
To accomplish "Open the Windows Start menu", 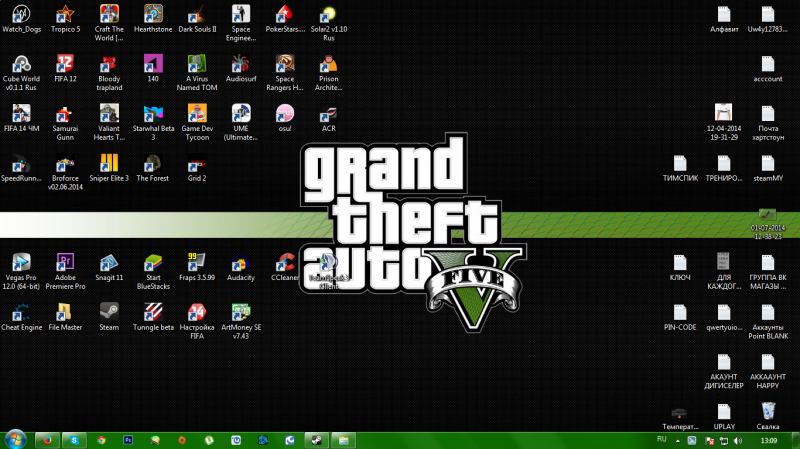I will point(15,440).
